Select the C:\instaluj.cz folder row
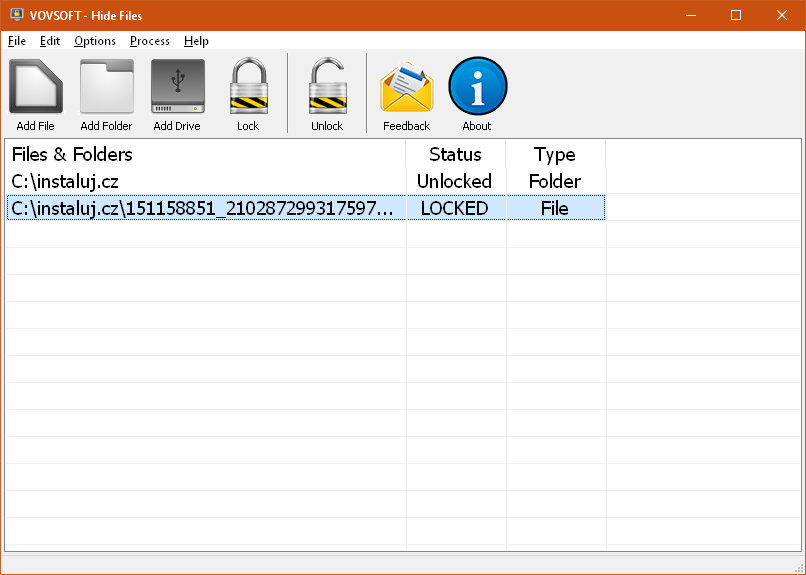Image resolution: width=806 pixels, height=575 pixels. click(x=65, y=181)
